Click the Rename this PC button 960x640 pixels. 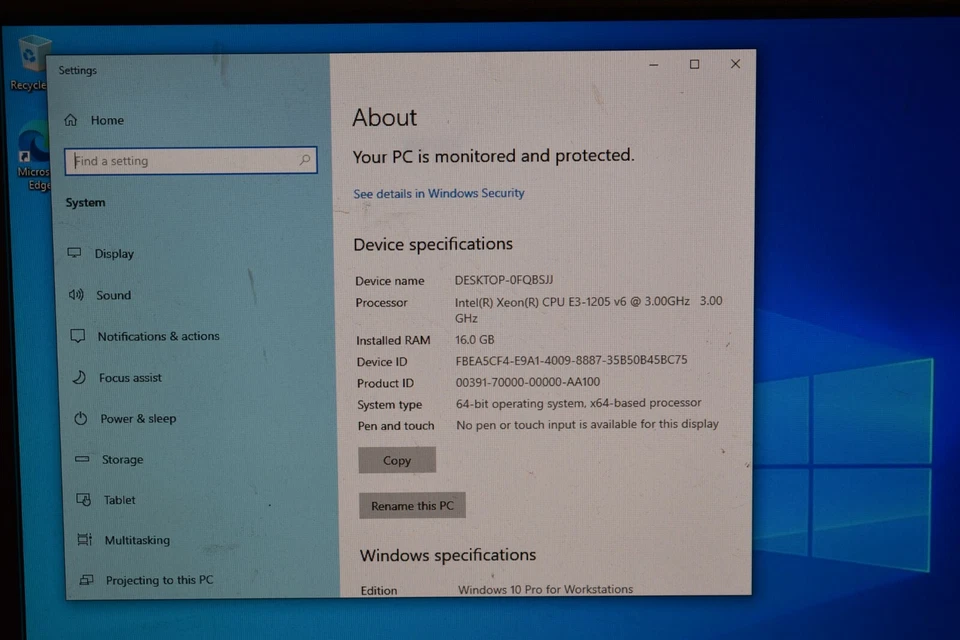click(x=412, y=506)
